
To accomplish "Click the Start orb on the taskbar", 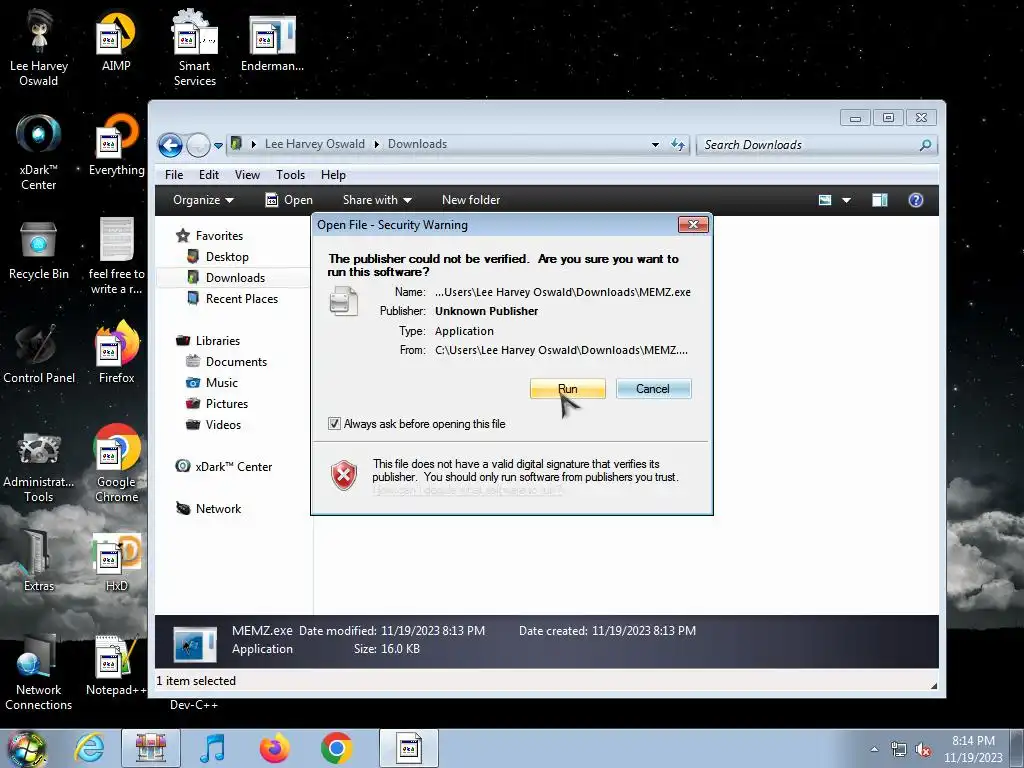I will [26, 748].
